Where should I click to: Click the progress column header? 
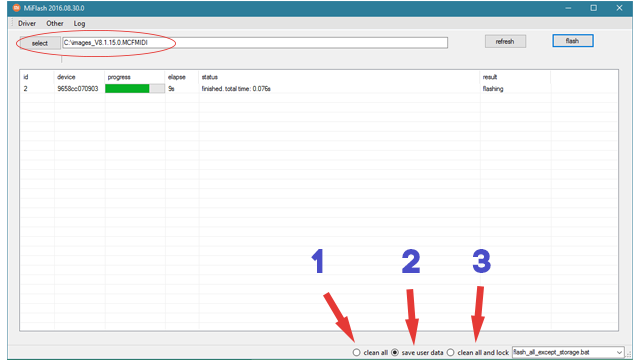click(x=119, y=77)
